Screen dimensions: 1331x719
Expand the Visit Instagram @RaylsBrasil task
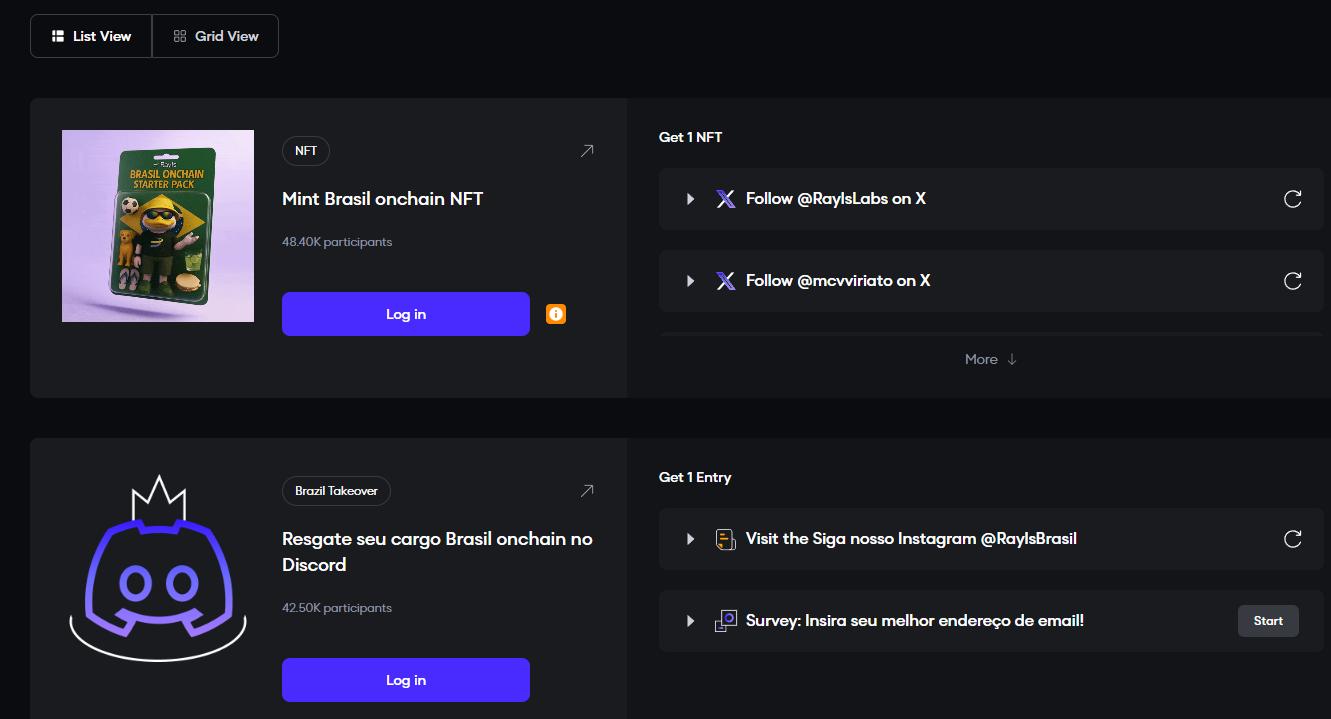coord(690,539)
